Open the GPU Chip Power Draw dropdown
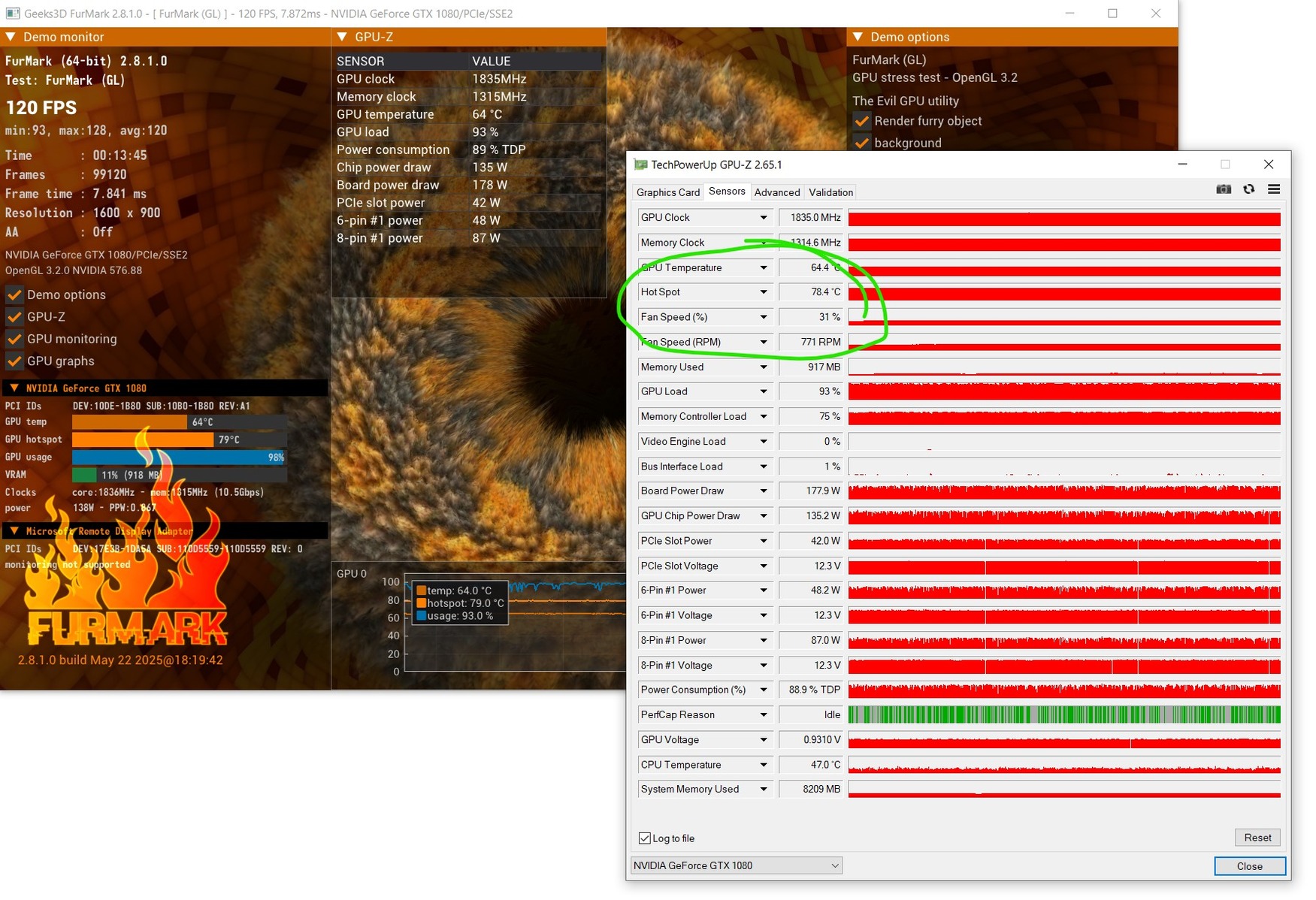This screenshot has width=1316, height=900. (764, 516)
